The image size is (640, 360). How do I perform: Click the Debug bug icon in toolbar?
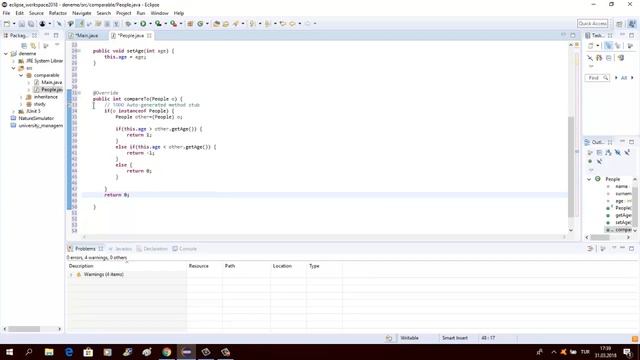[128, 24]
